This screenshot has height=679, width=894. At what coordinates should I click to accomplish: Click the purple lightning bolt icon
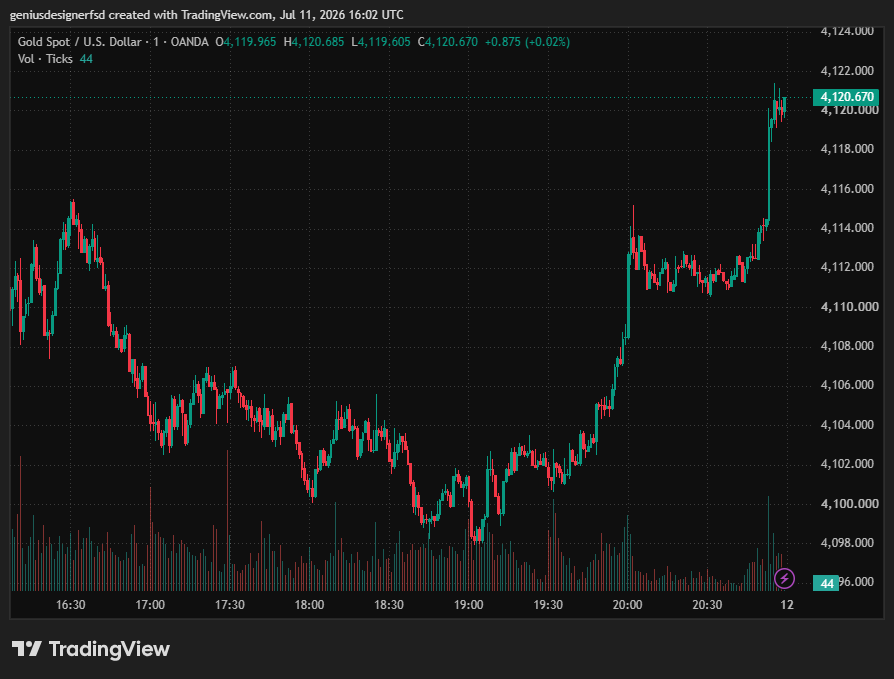point(785,579)
